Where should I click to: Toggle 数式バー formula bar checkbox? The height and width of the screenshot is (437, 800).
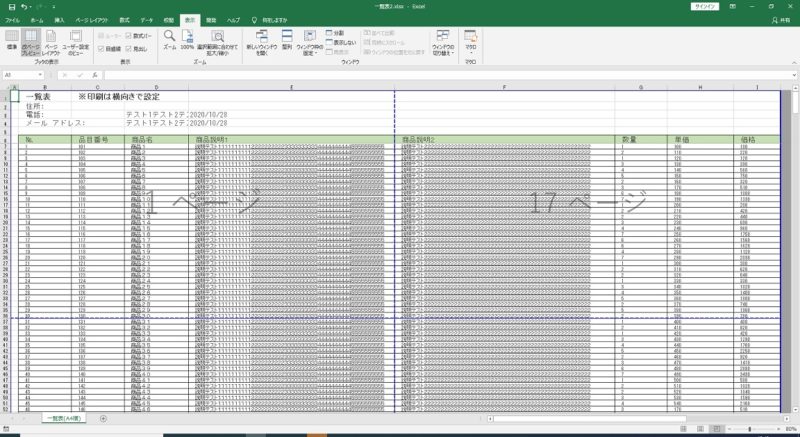tap(138, 36)
